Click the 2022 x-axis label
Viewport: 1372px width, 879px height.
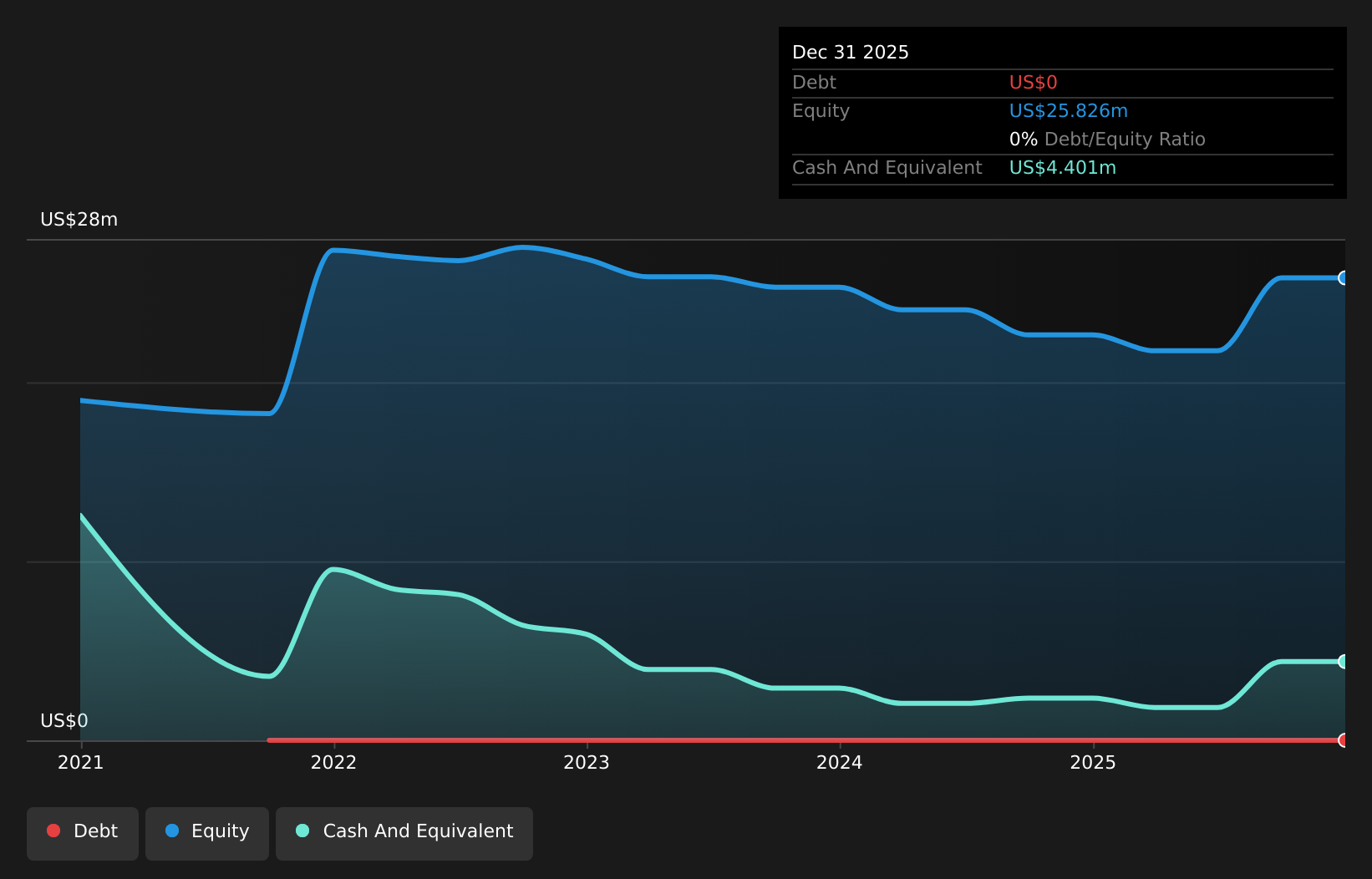point(333,762)
